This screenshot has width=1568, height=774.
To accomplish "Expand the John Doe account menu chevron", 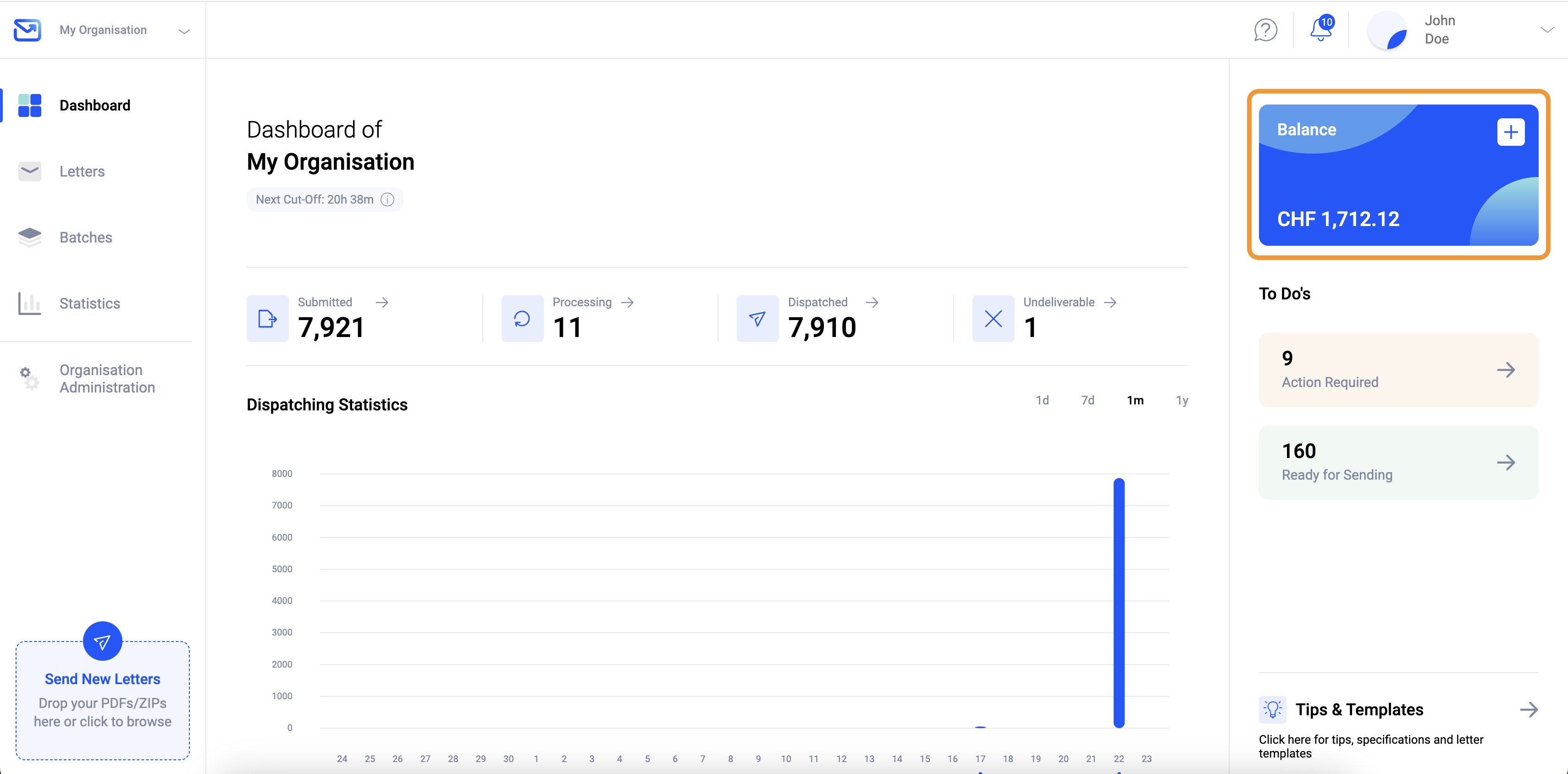I will click(1547, 29).
